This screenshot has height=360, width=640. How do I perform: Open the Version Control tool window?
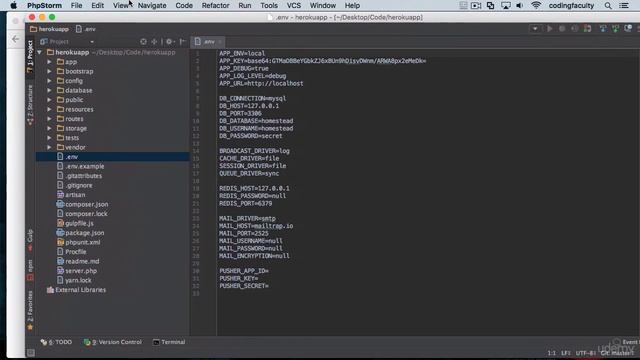pos(113,342)
